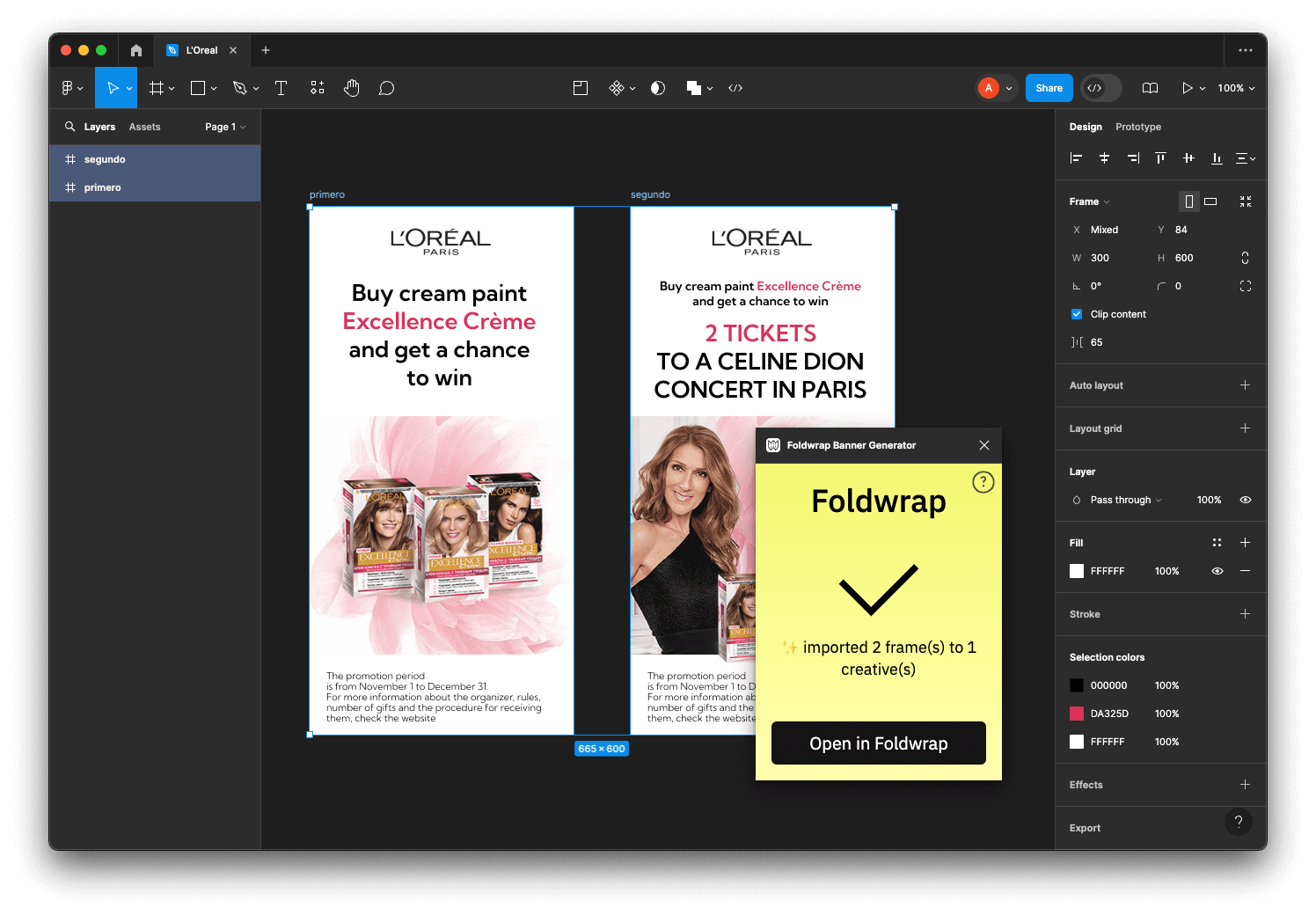Click the DA325D pink color swatch
The image size is (1316, 915).
(1077, 714)
